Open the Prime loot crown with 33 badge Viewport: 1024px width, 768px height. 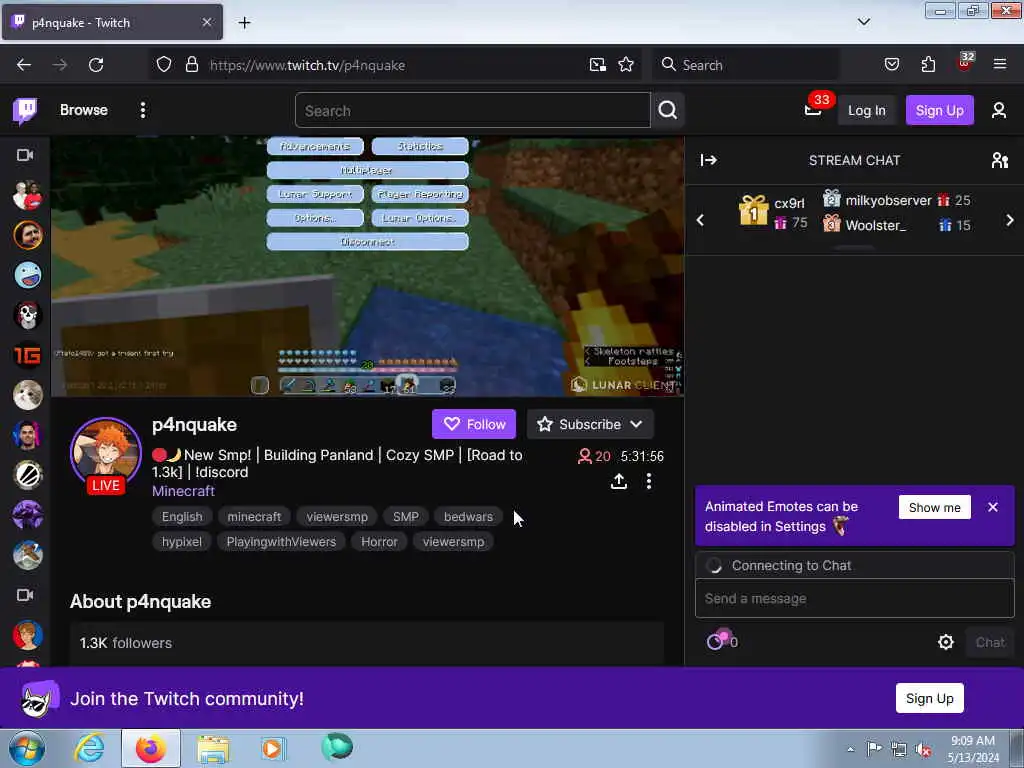click(x=814, y=109)
